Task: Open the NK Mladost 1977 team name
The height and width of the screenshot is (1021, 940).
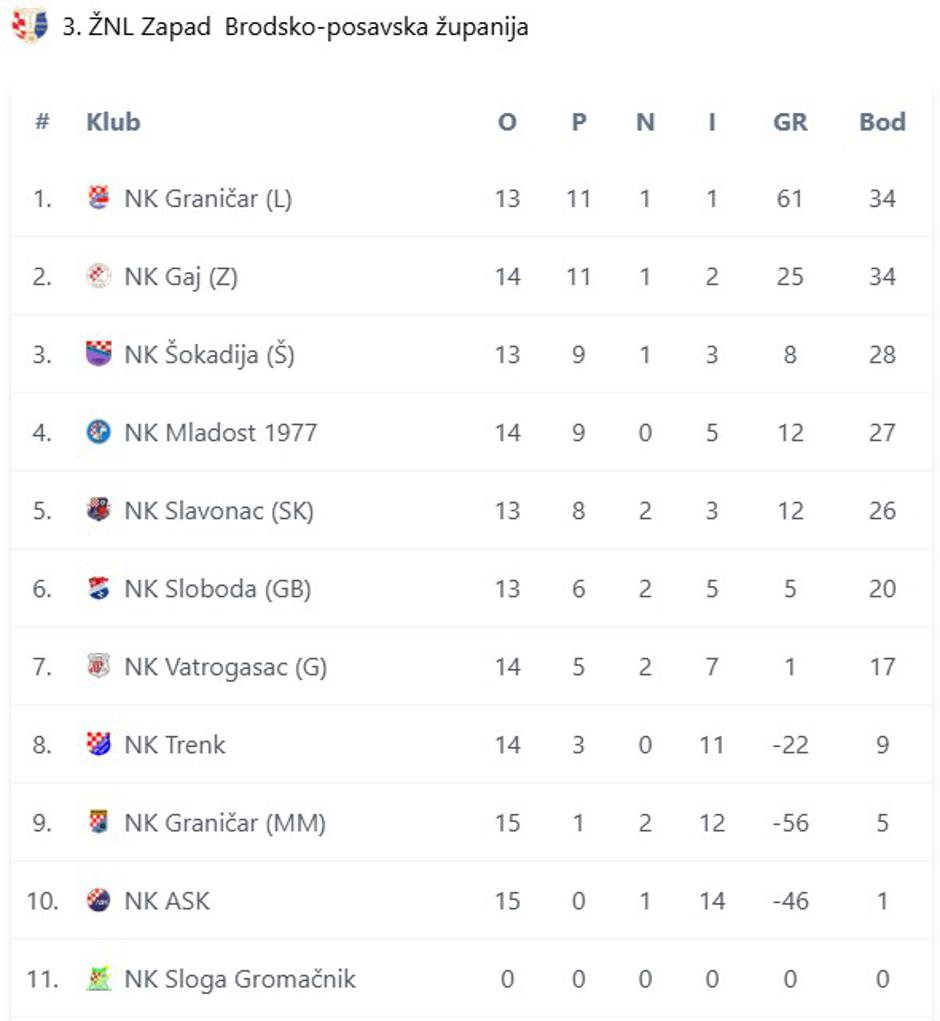Action: pyautogui.click(x=220, y=432)
